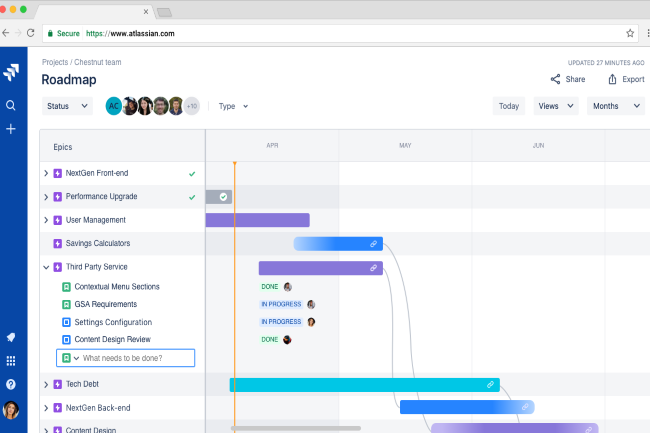Click the horizontal timeline scrollbar
Screen dimensions: 650x433
click(296, 428)
